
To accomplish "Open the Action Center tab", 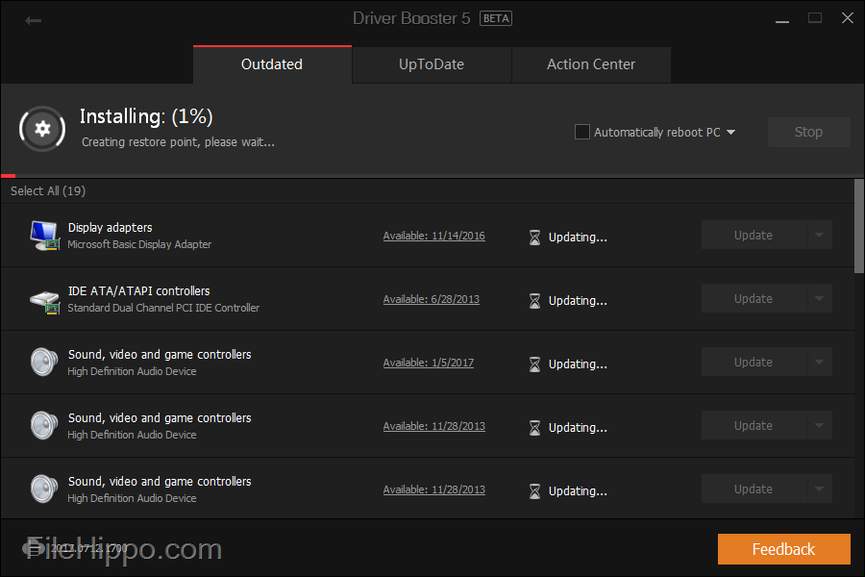I will pyautogui.click(x=591, y=65).
